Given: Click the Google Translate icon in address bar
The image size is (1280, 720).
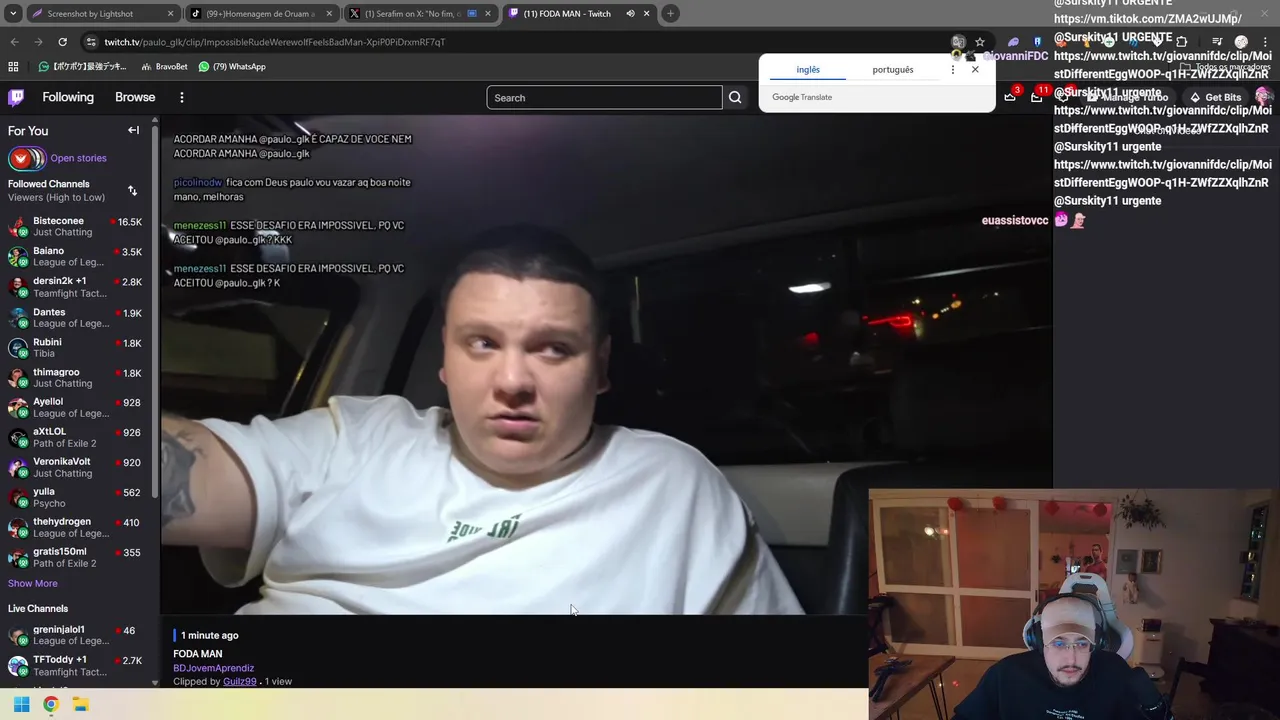Looking at the screenshot, I should tap(958, 42).
